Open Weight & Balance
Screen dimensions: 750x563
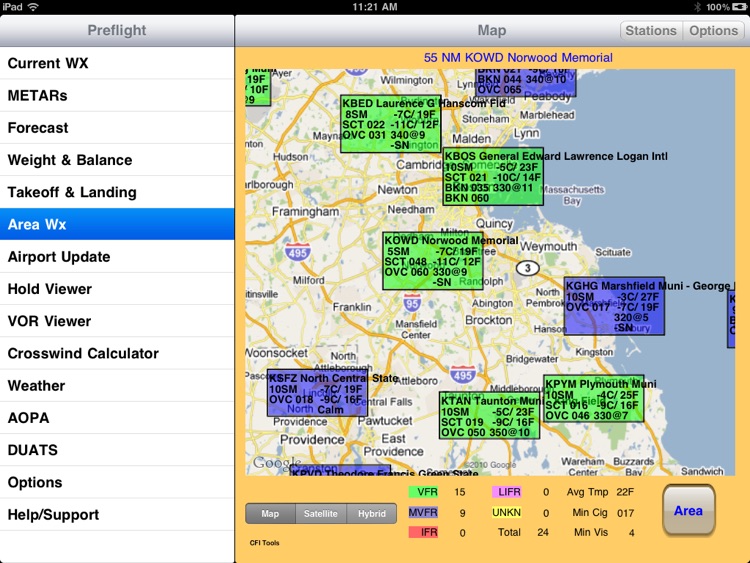pyautogui.click(x=117, y=160)
